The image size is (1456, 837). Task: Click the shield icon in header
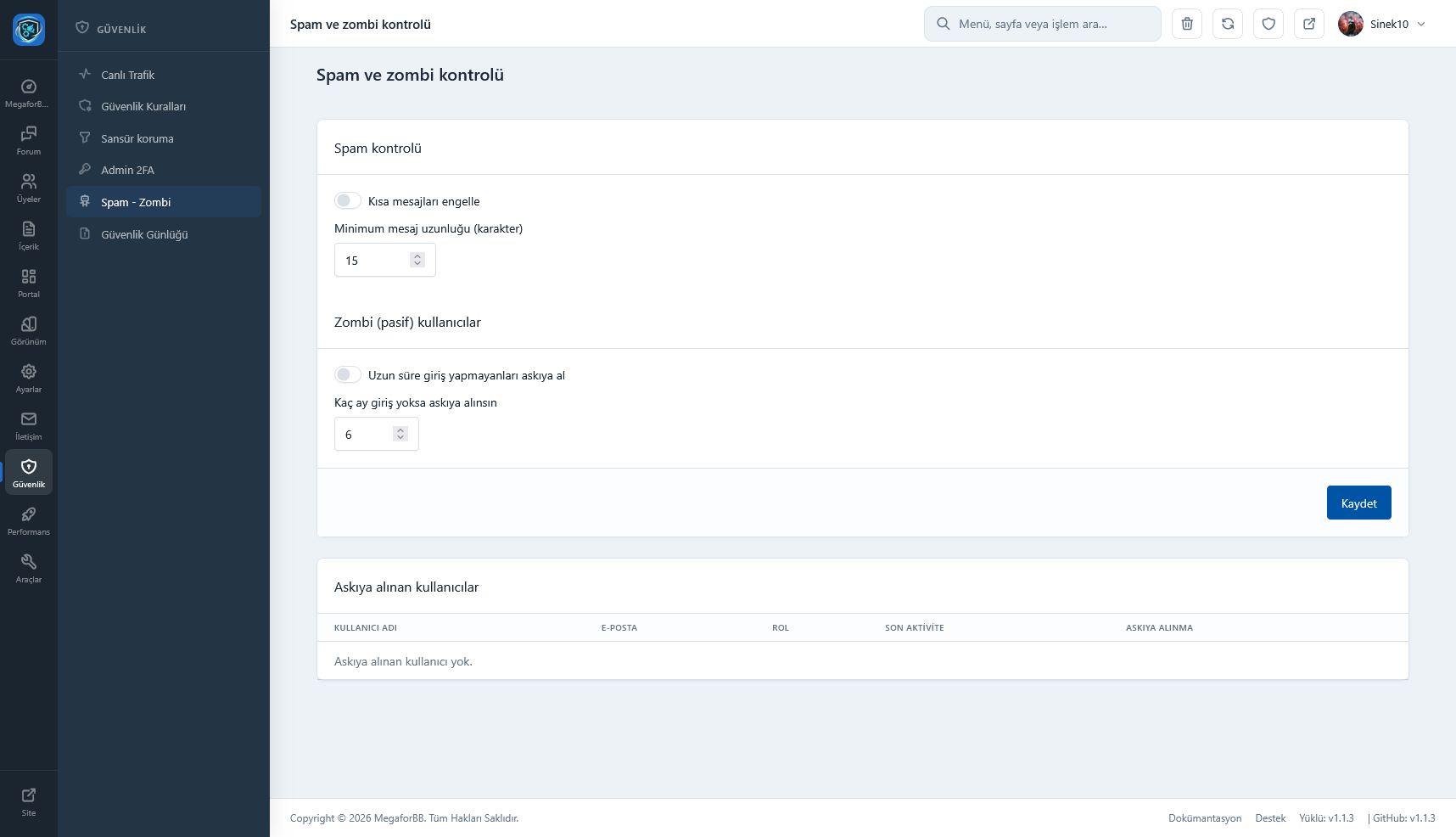1268,24
